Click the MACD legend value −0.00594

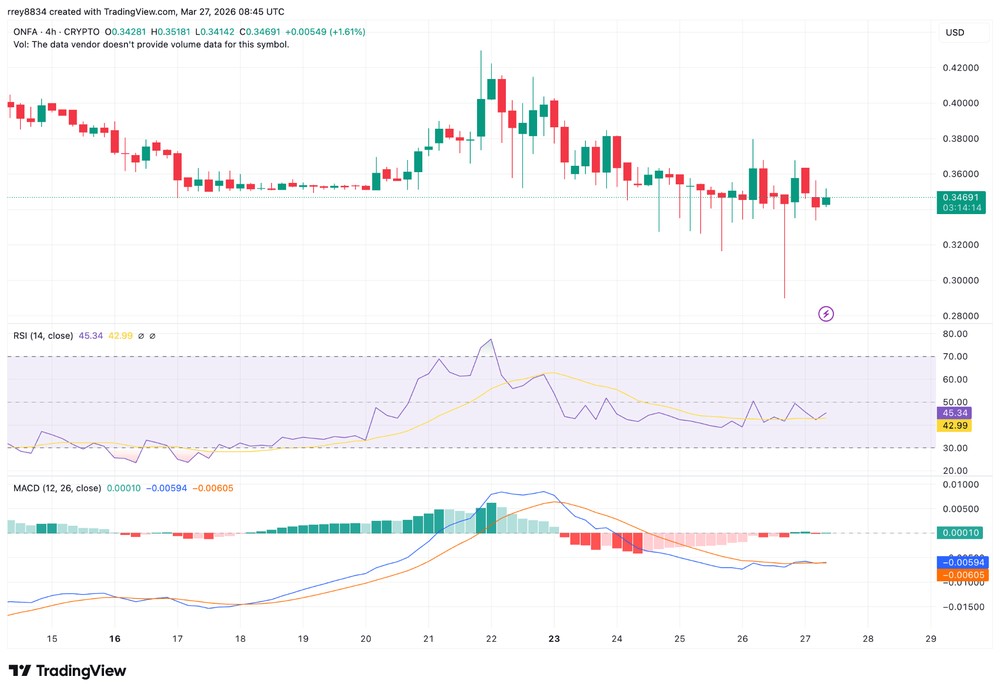(x=166, y=488)
